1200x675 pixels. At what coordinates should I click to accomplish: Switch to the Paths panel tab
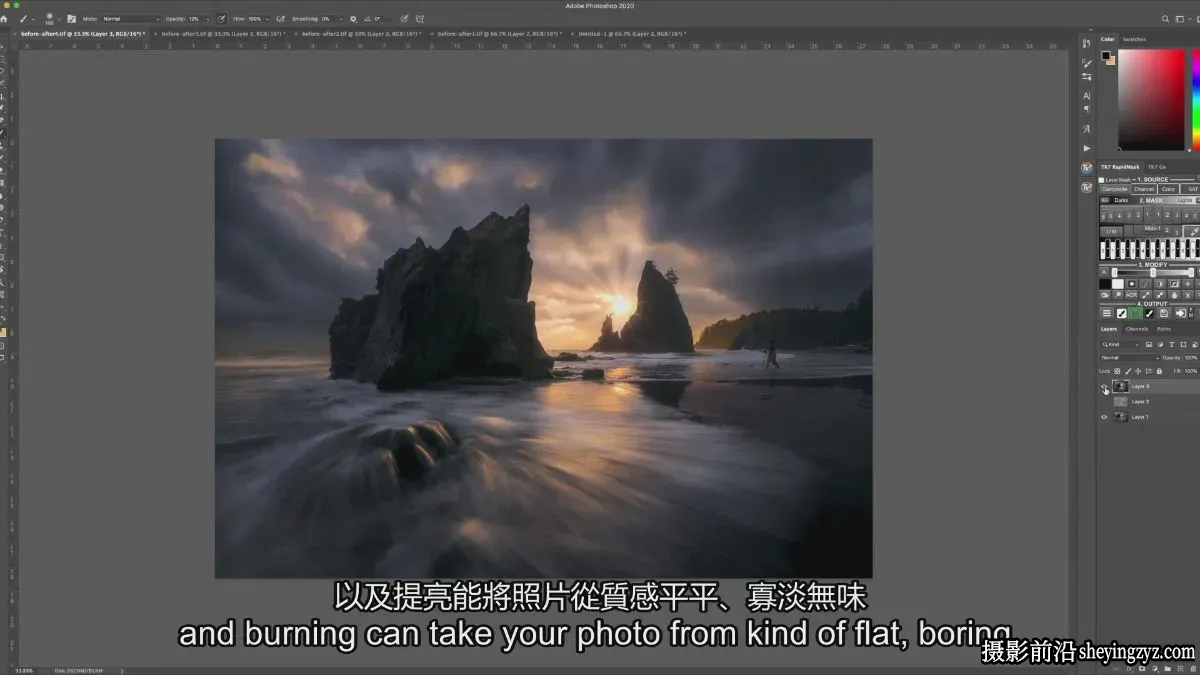point(1164,329)
